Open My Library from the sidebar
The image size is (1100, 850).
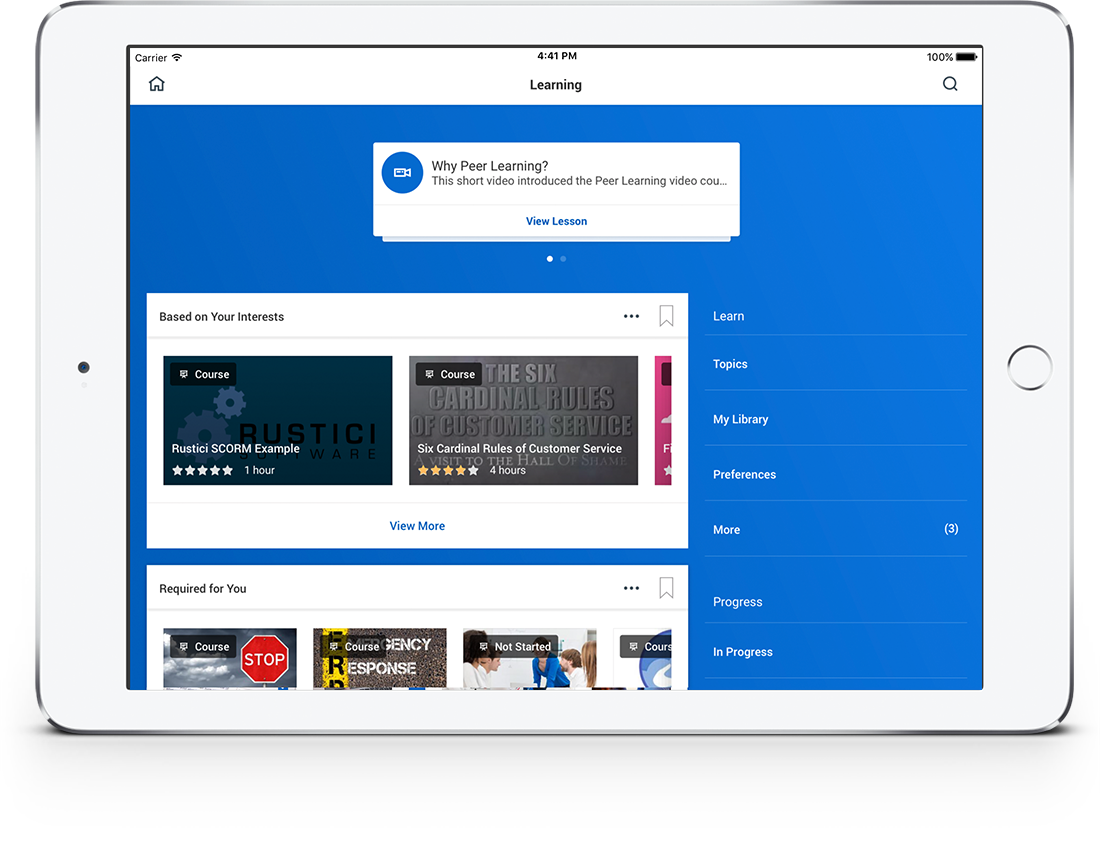[740, 419]
